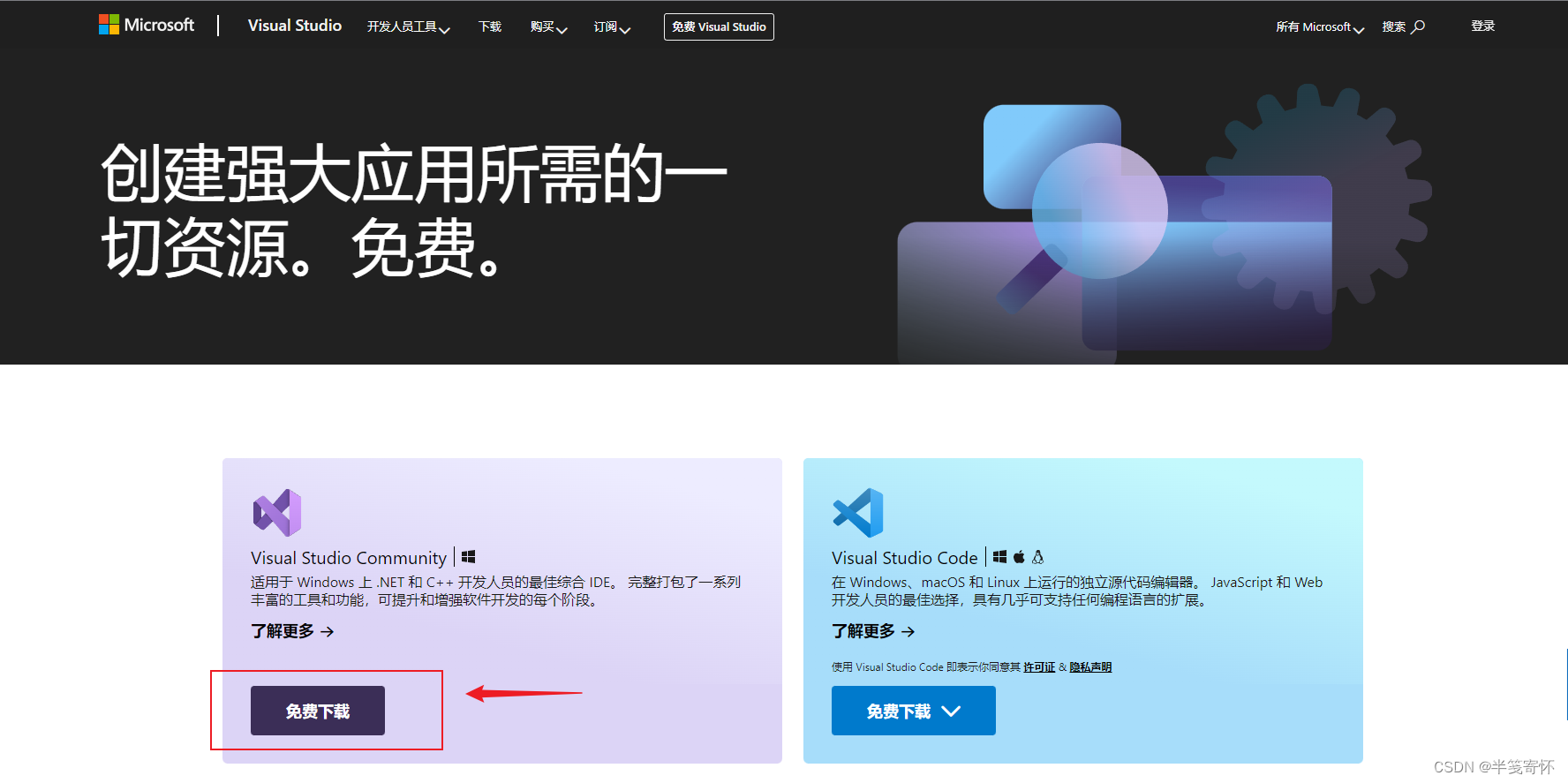Click Windows icon beside Visual Studio Community

[x=469, y=557]
